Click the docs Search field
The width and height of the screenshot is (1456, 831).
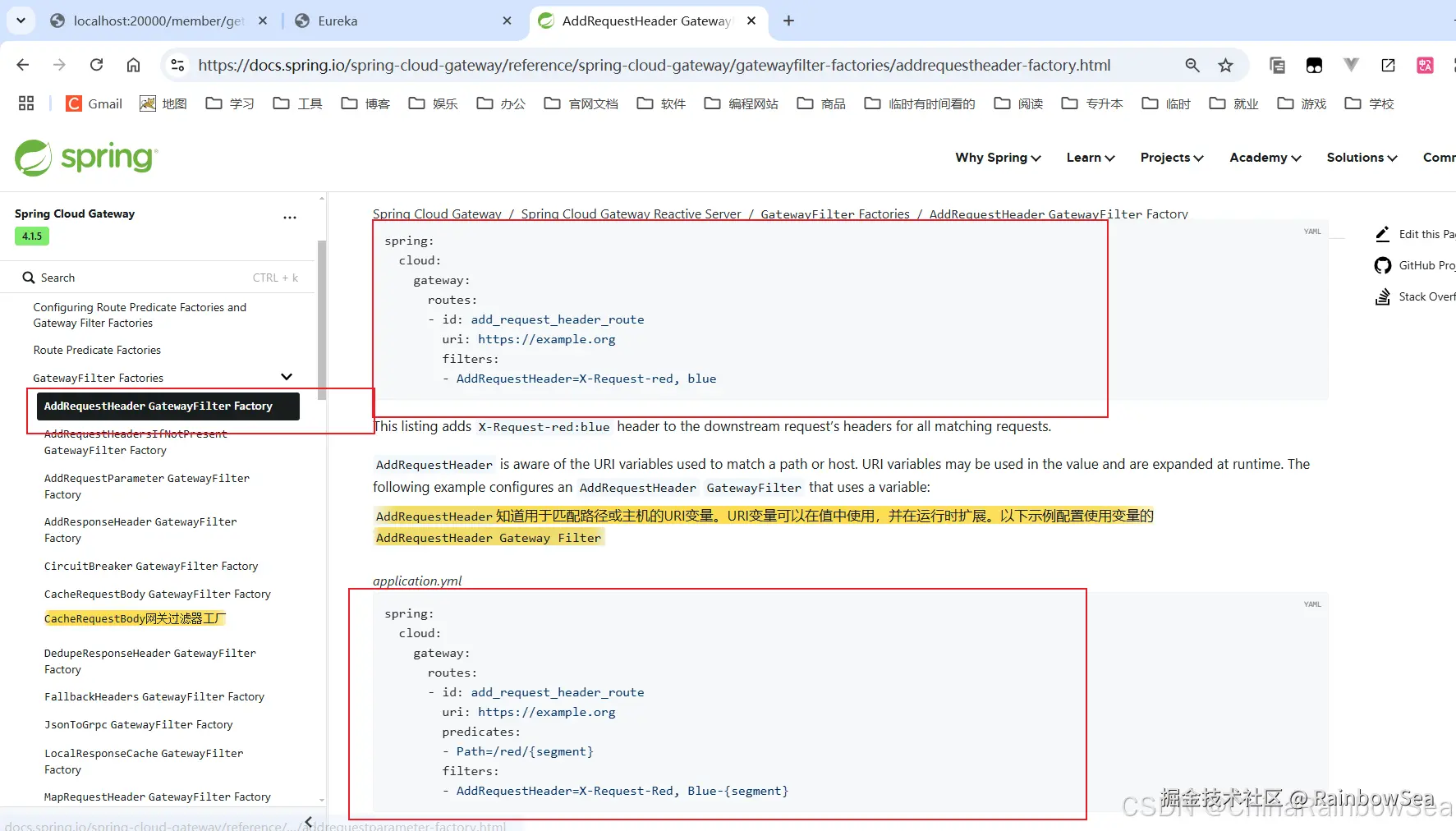pyautogui.click(x=160, y=278)
